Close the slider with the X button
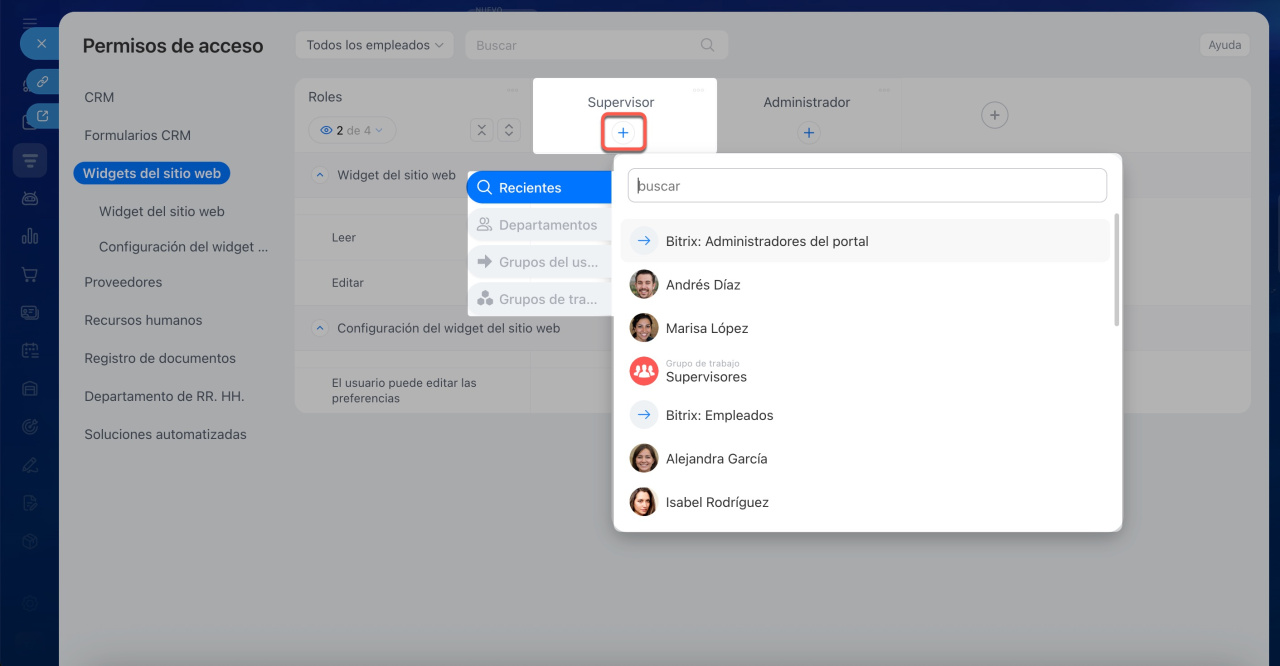Viewport: 1280px width, 666px height. pos(40,44)
